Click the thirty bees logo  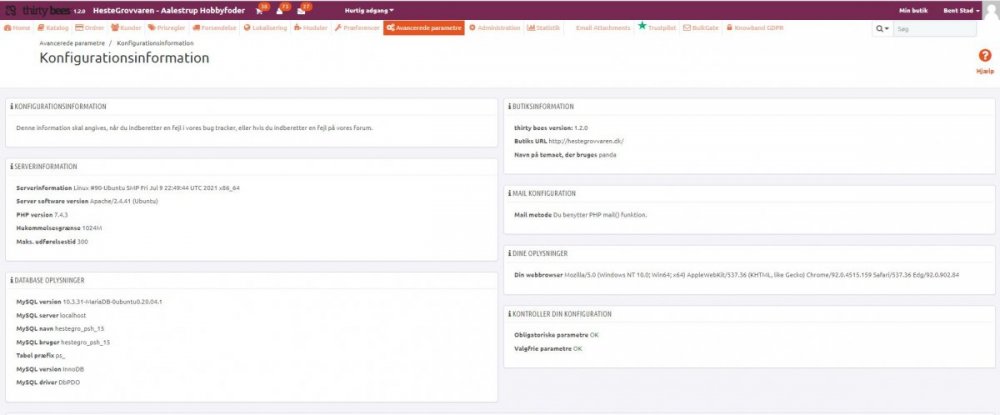point(38,9)
